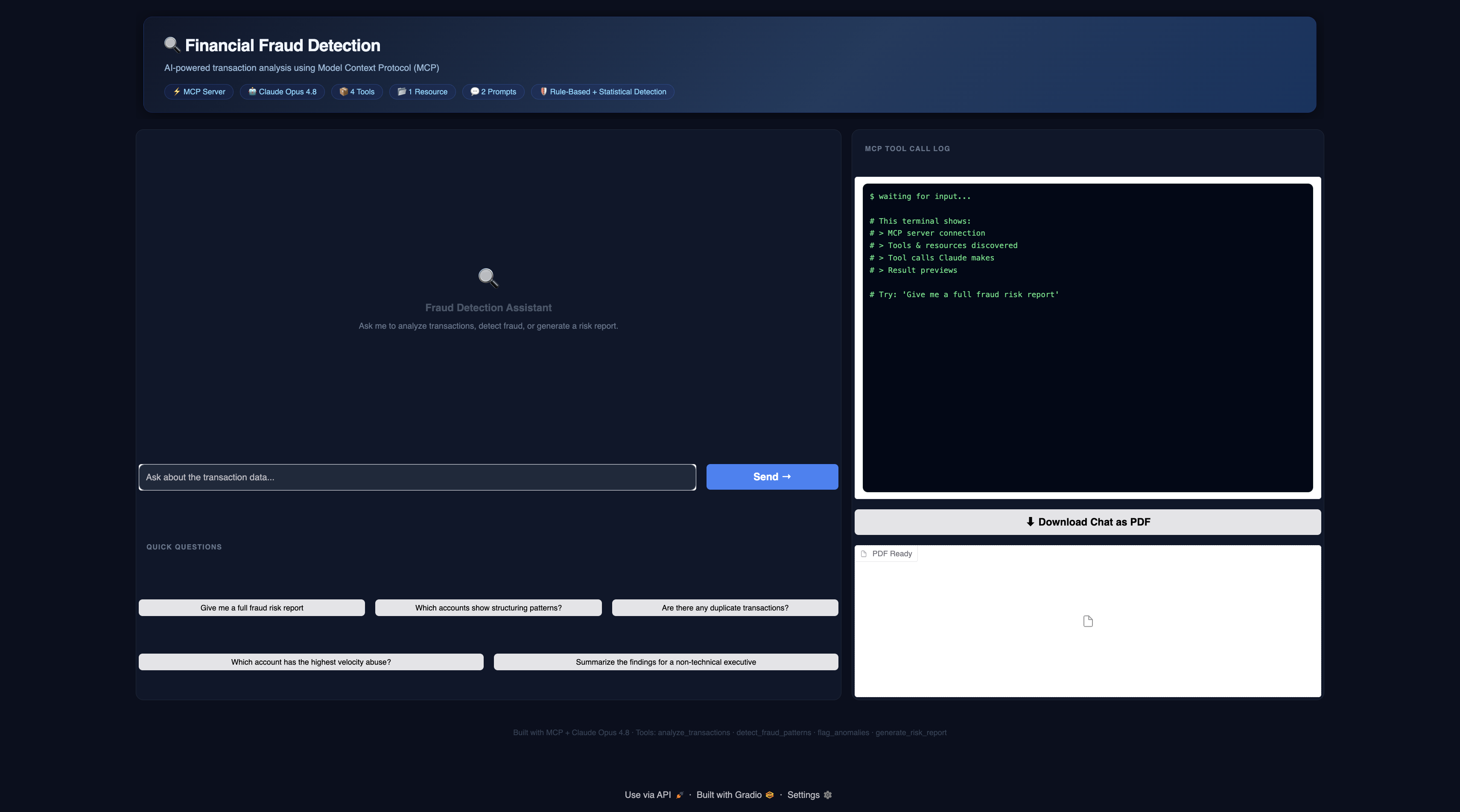This screenshot has height=812, width=1460.
Task: Click the MCP Server badge label
Action: coord(204,91)
